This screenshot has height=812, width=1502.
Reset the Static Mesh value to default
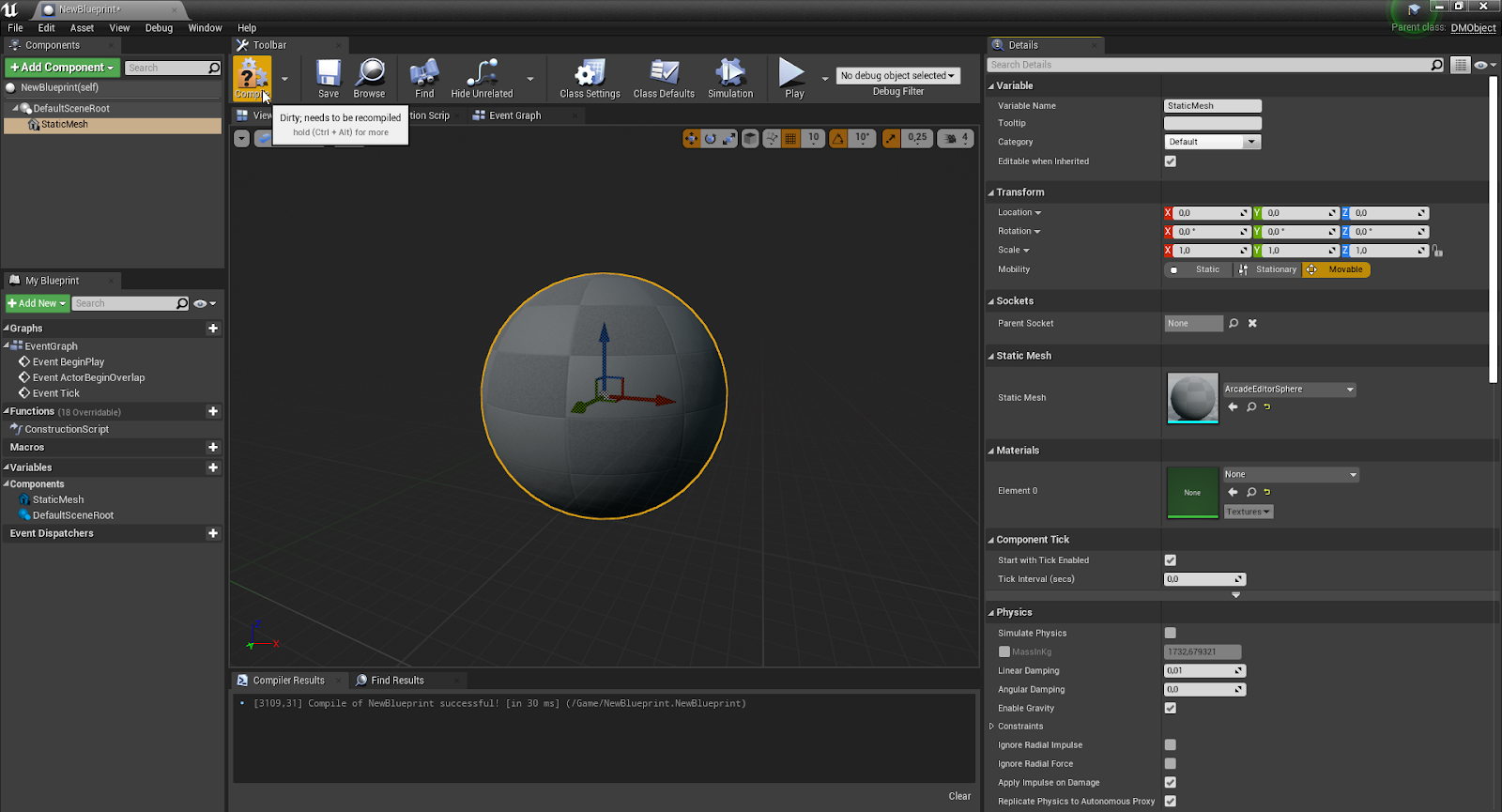pyautogui.click(x=1267, y=406)
